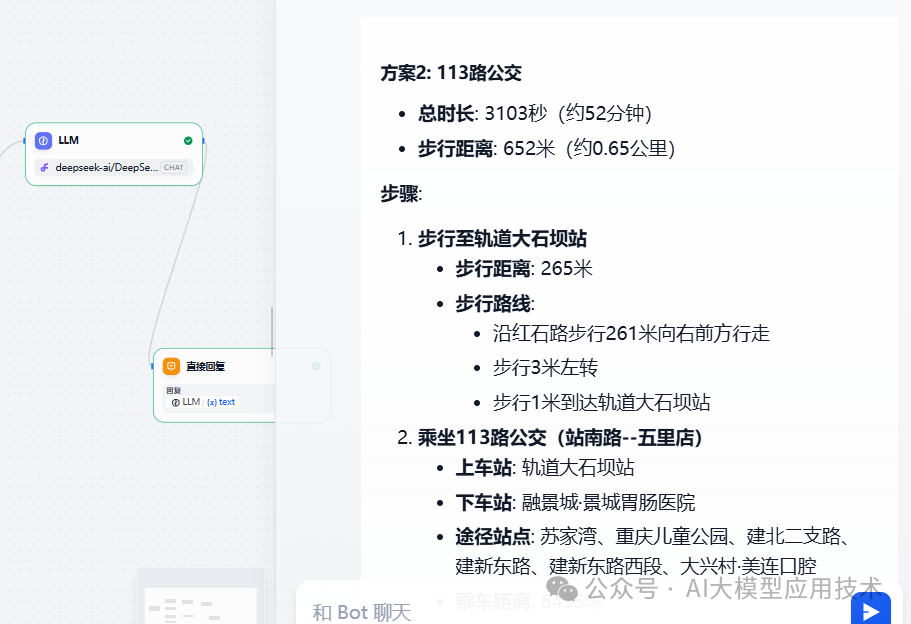Toggle the checkmark on the 直接回复 panel

point(316,368)
